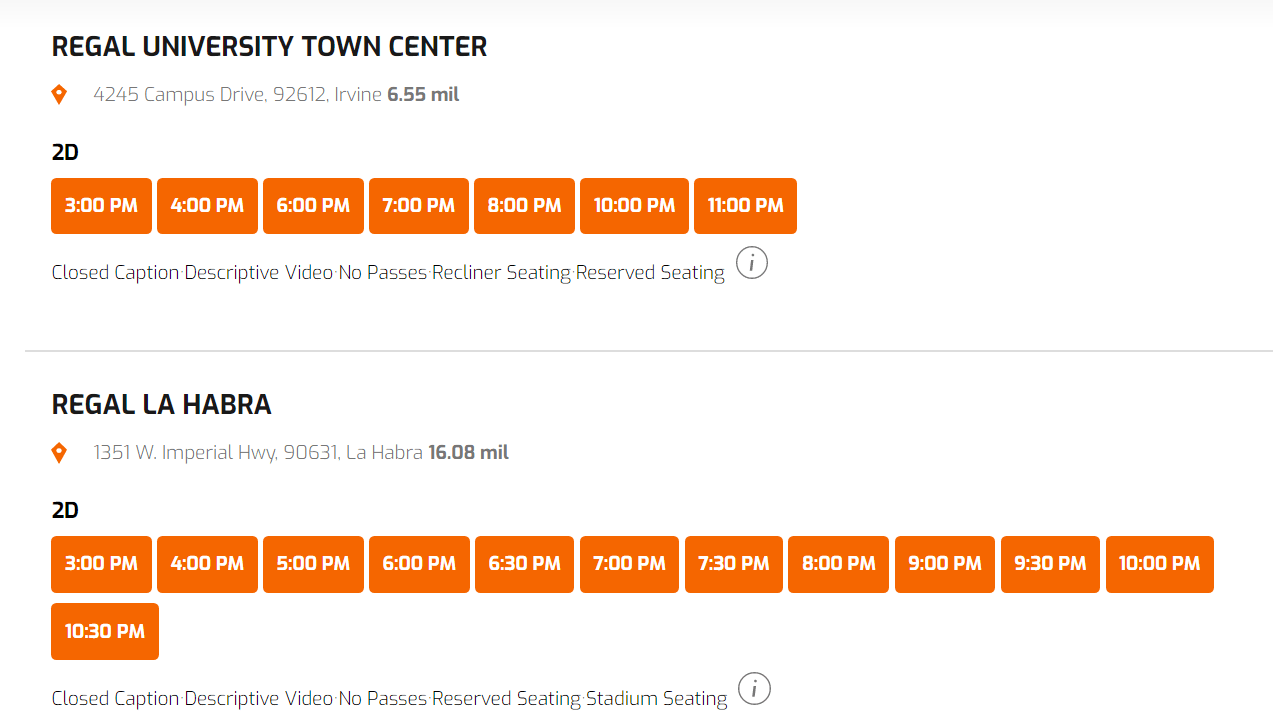Viewport: 1273px width, 712px height.
Task: Click the Stadium Seating label under La Habra
Action: [x=657, y=697]
